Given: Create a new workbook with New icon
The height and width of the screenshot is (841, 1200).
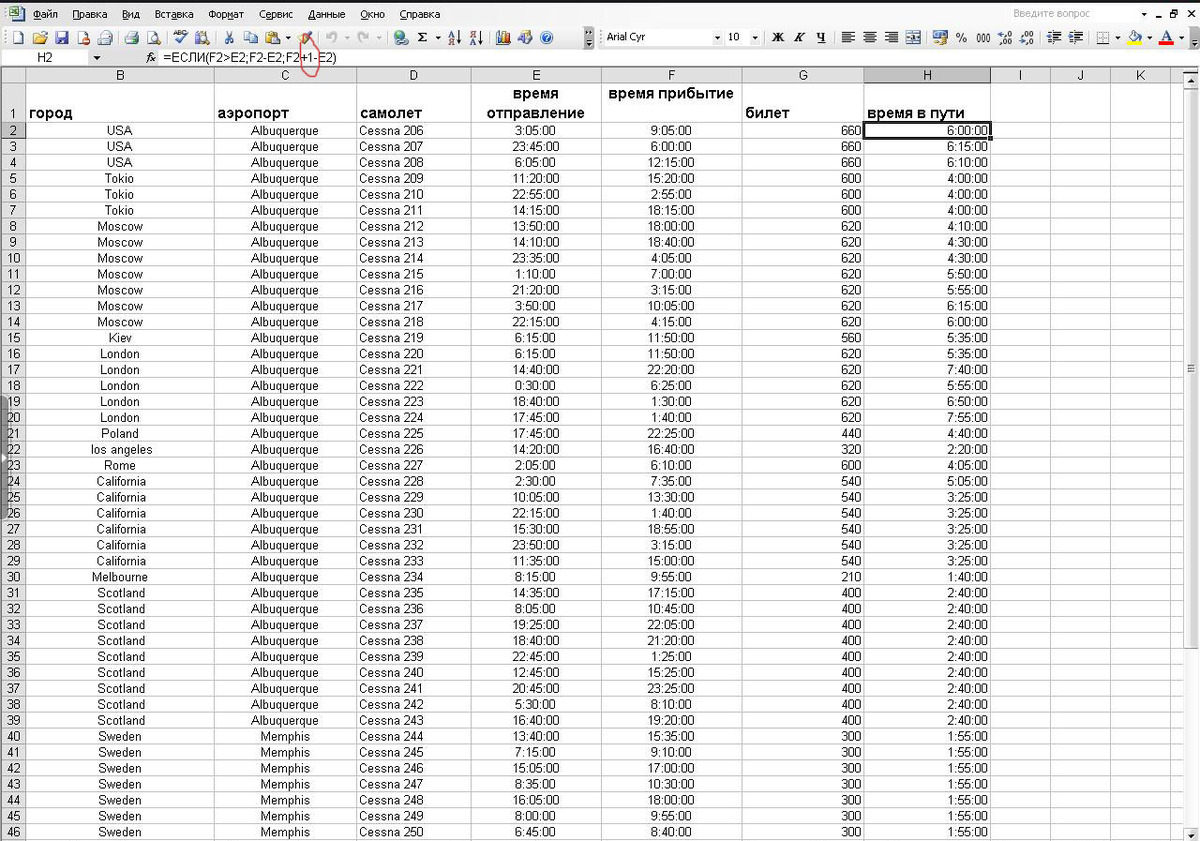Looking at the screenshot, I should tap(18, 37).
